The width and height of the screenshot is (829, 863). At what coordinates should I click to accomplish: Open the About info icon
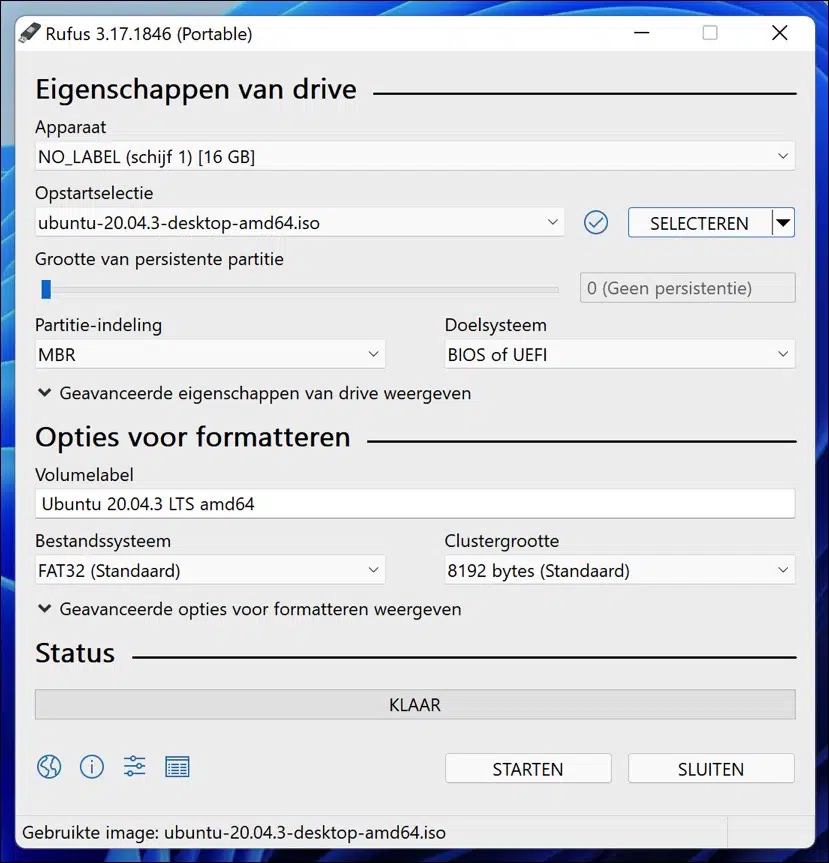pyautogui.click(x=91, y=766)
